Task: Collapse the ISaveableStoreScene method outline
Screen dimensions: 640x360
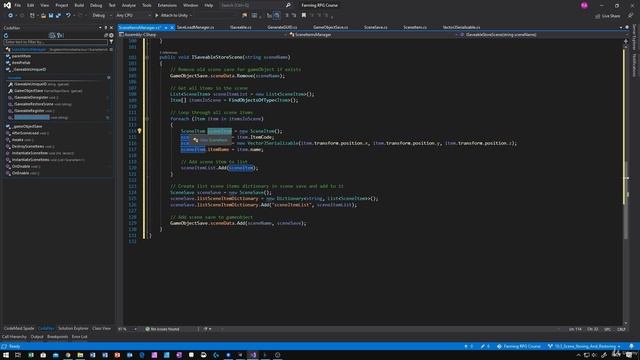Action: tap(147, 57)
